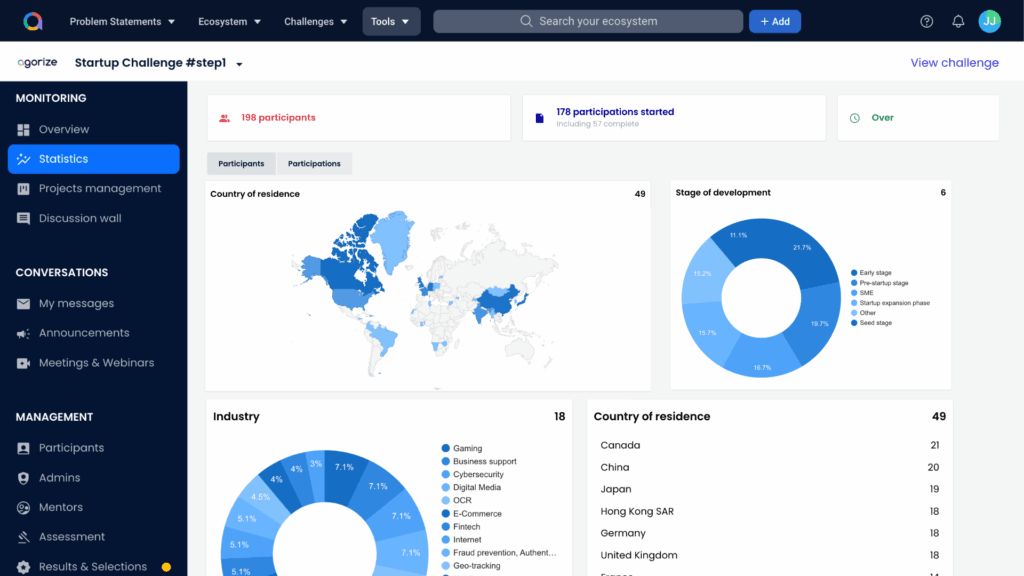Click the Agorize logo in top bar
The height and width of the screenshot is (576, 1024).
coord(33,21)
